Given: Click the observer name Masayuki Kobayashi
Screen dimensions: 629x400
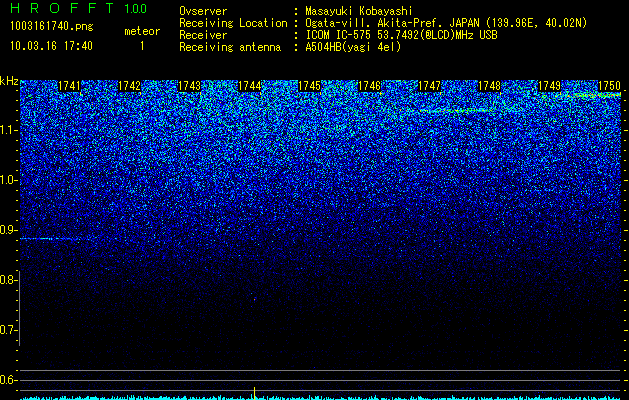Looking at the screenshot, I should click(x=359, y=11).
